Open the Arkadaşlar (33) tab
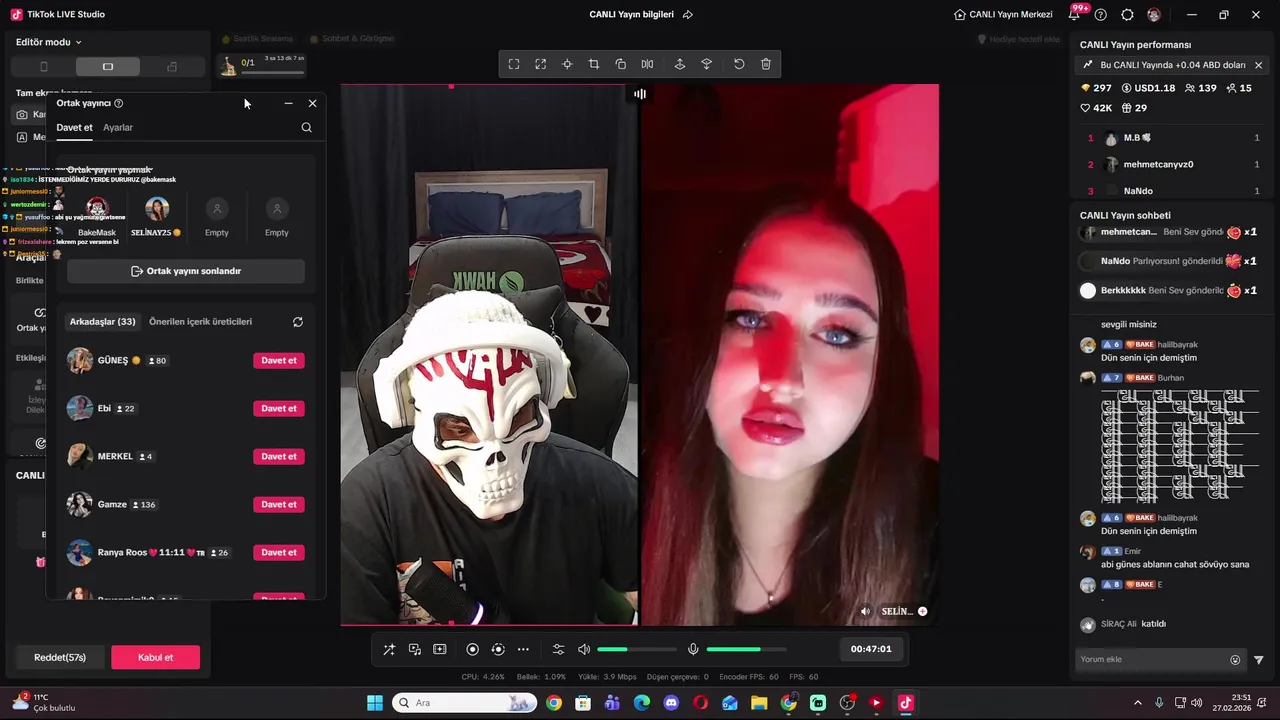Viewport: 1280px width, 720px height. coord(102,322)
